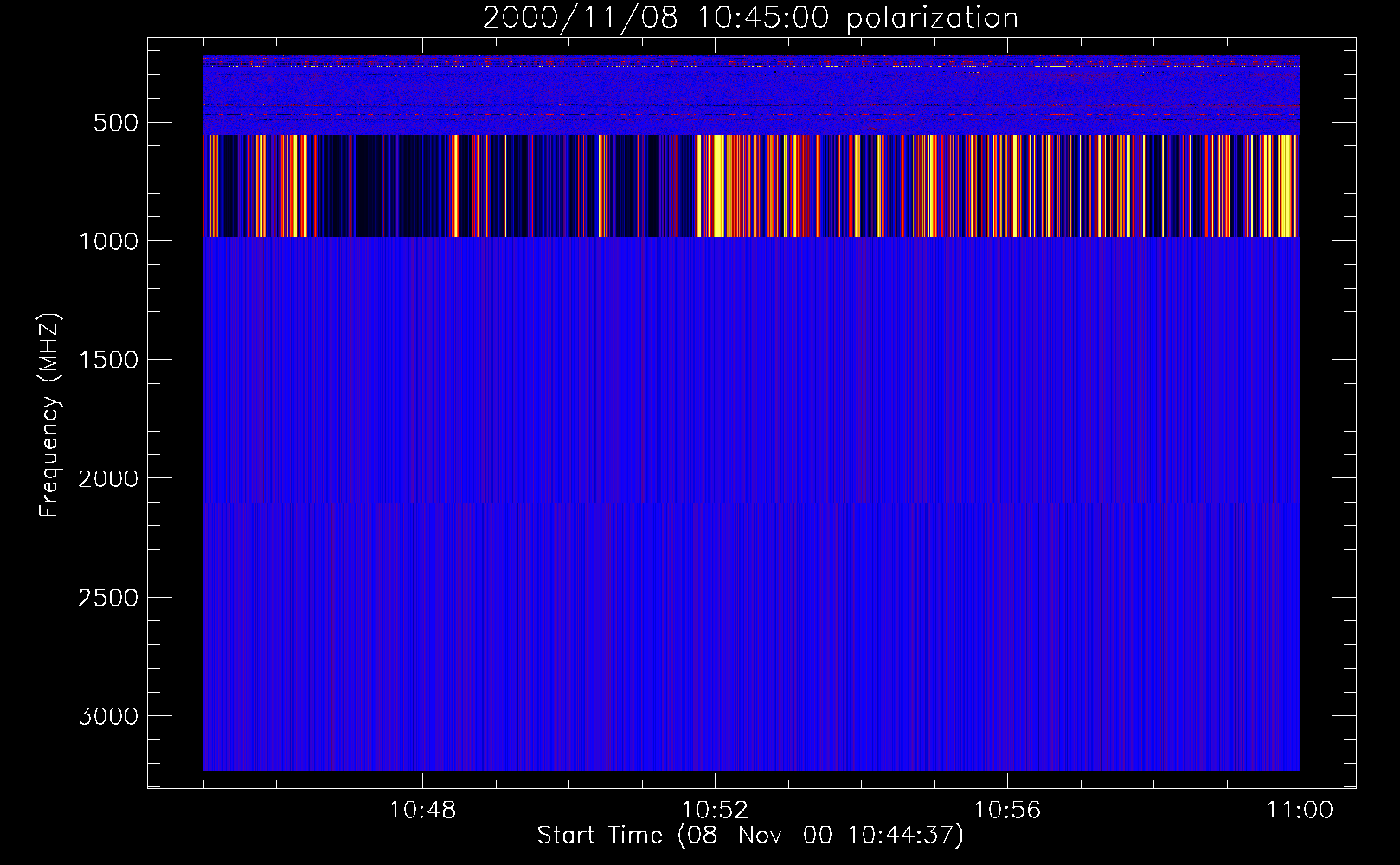
Task: Click the 2000 frequency tick label
Action: click(108, 479)
